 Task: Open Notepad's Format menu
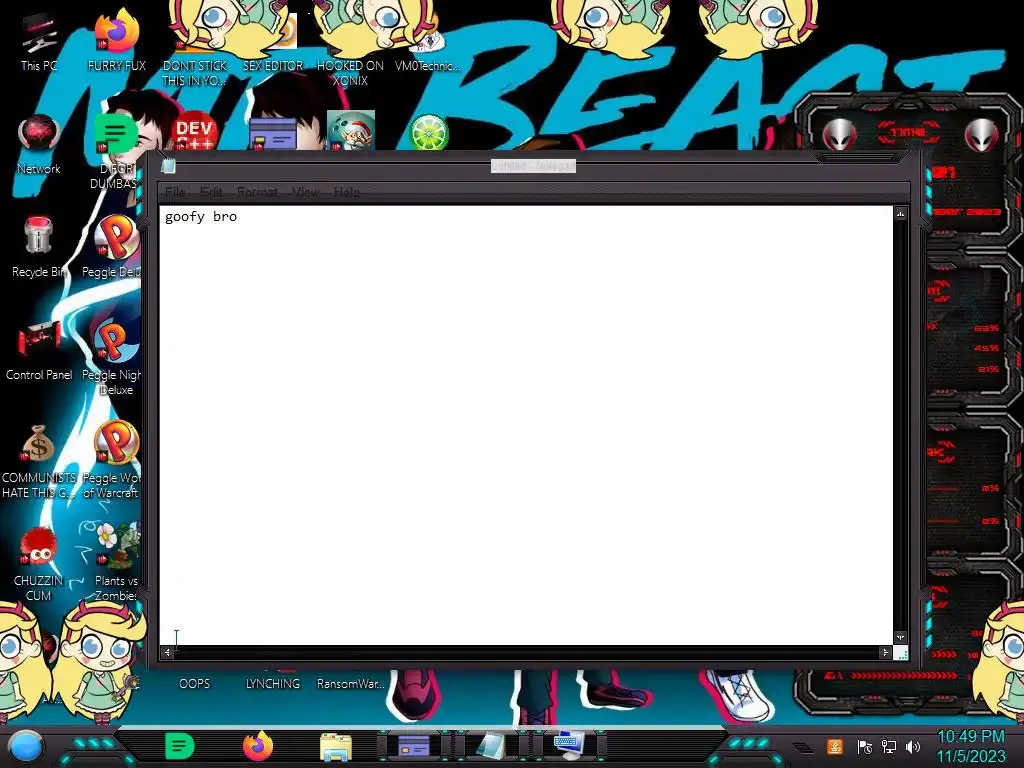[x=257, y=192]
